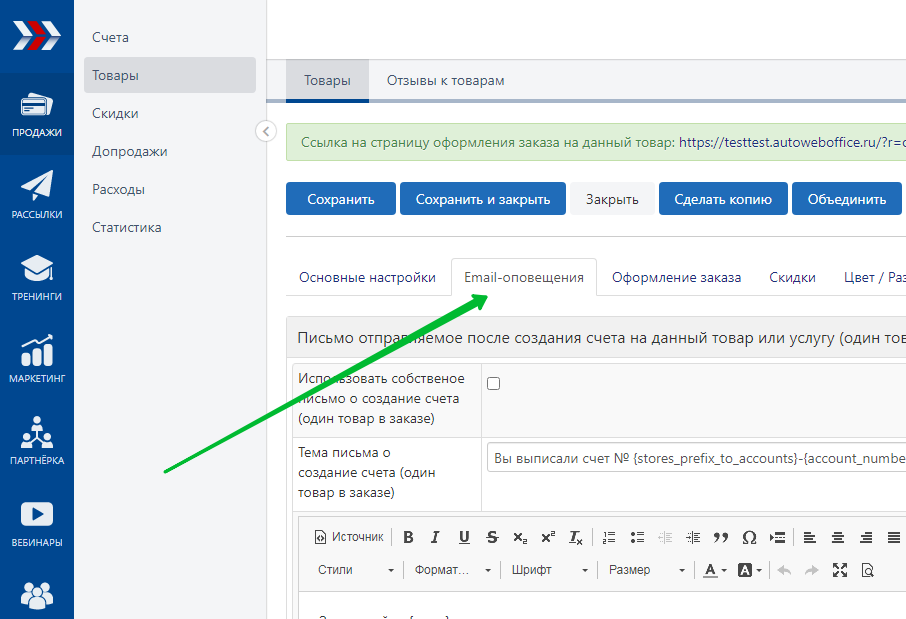This screenshot has width=906, height=619.
Task: Apply bold formatting in editor
Action: [408, 537]
